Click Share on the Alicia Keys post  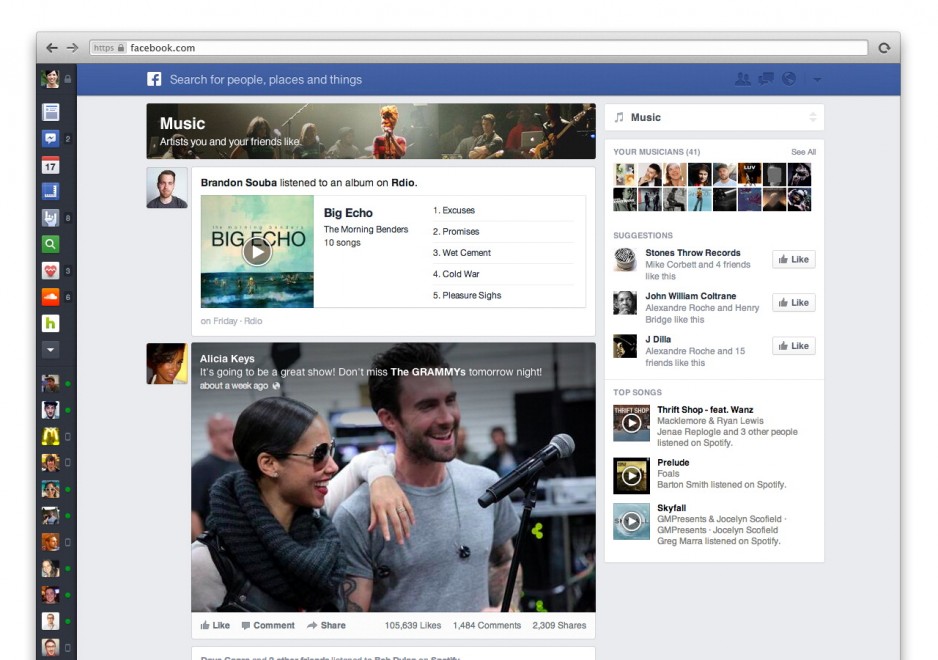[x=326, y=625]
